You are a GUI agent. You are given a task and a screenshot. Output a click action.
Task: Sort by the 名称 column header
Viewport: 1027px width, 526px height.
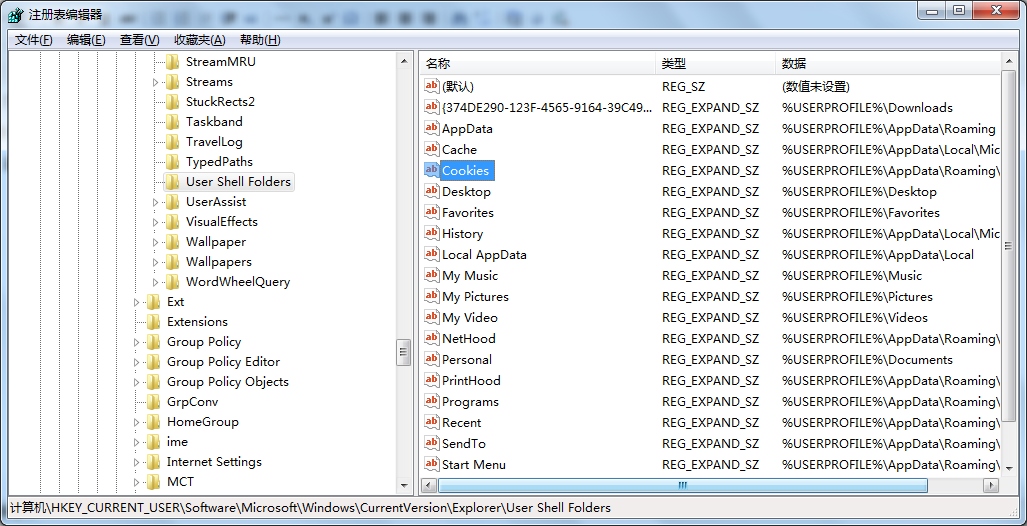(537, 64)
